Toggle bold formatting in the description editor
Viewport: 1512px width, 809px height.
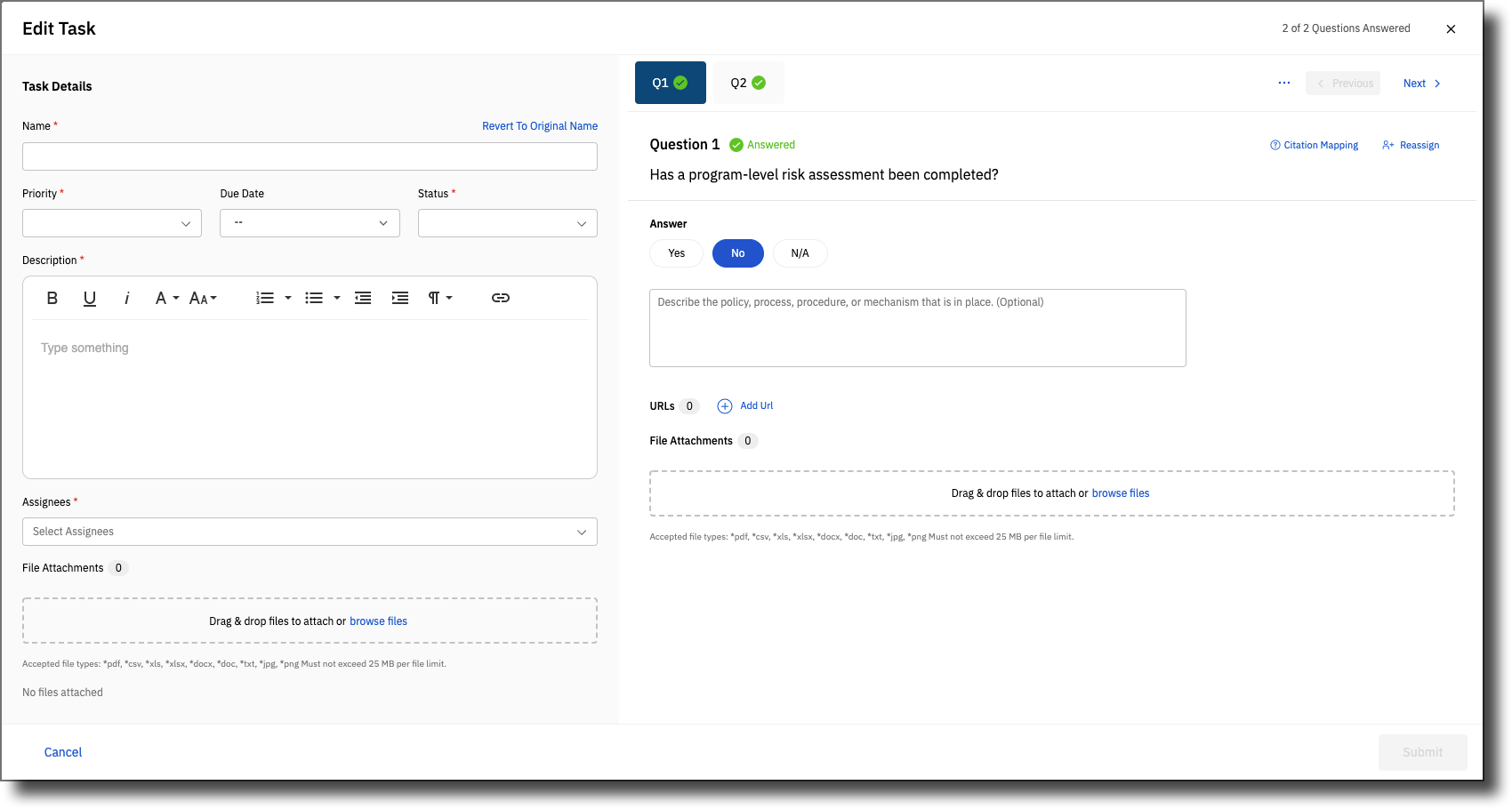[x=51, y=298]
